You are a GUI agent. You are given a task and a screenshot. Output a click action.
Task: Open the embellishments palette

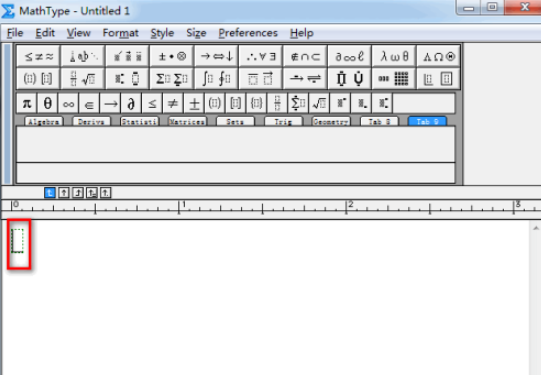[127, 56]
